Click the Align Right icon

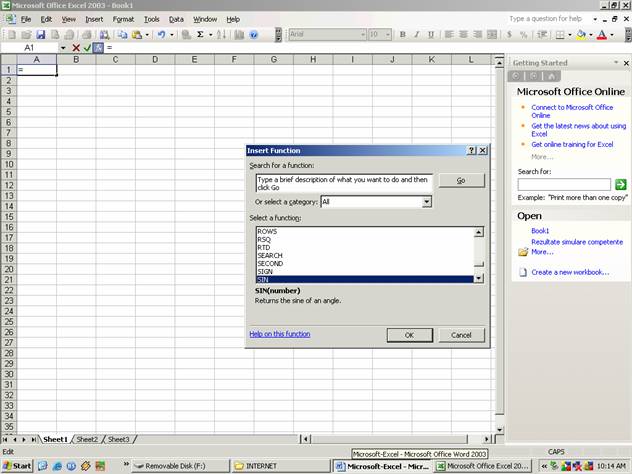pyautogui.click(x=478, y=35)
